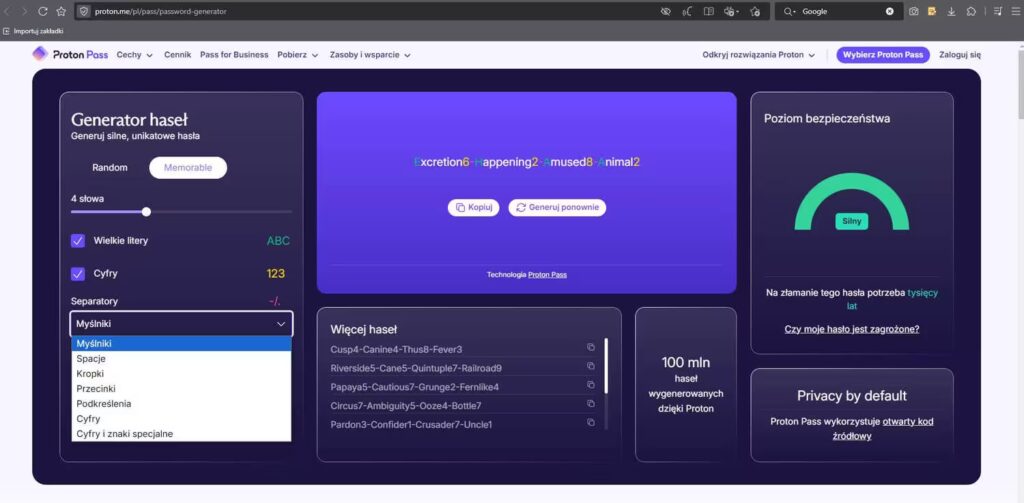Click the Cusp4-Canine4-Thus8-Fever3 password text

tap(396, 349)
